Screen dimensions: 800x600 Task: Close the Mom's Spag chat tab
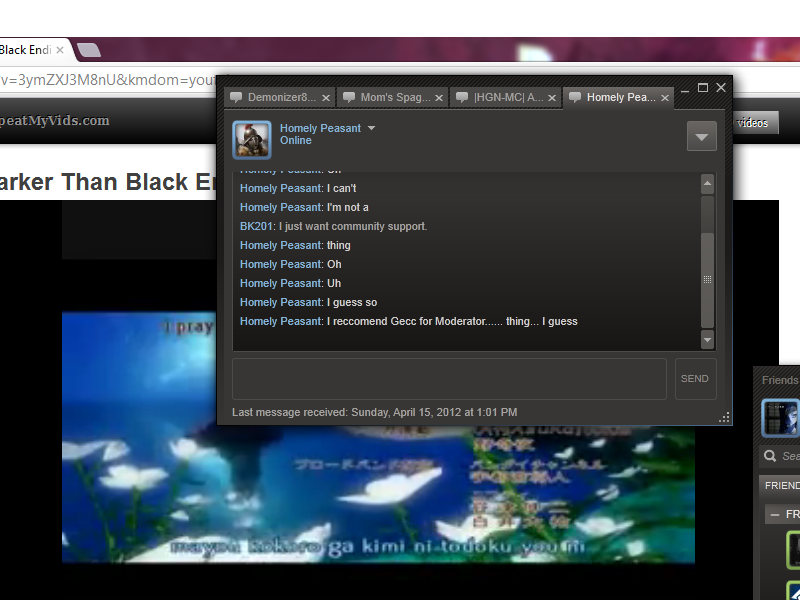[x=439, y=98]
